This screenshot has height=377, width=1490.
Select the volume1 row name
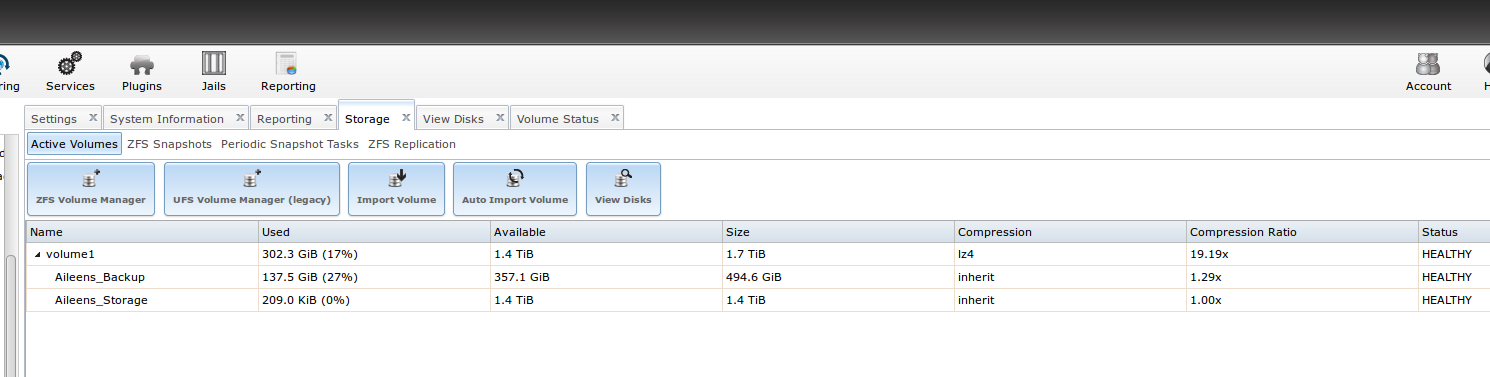(x=71, y=255)
